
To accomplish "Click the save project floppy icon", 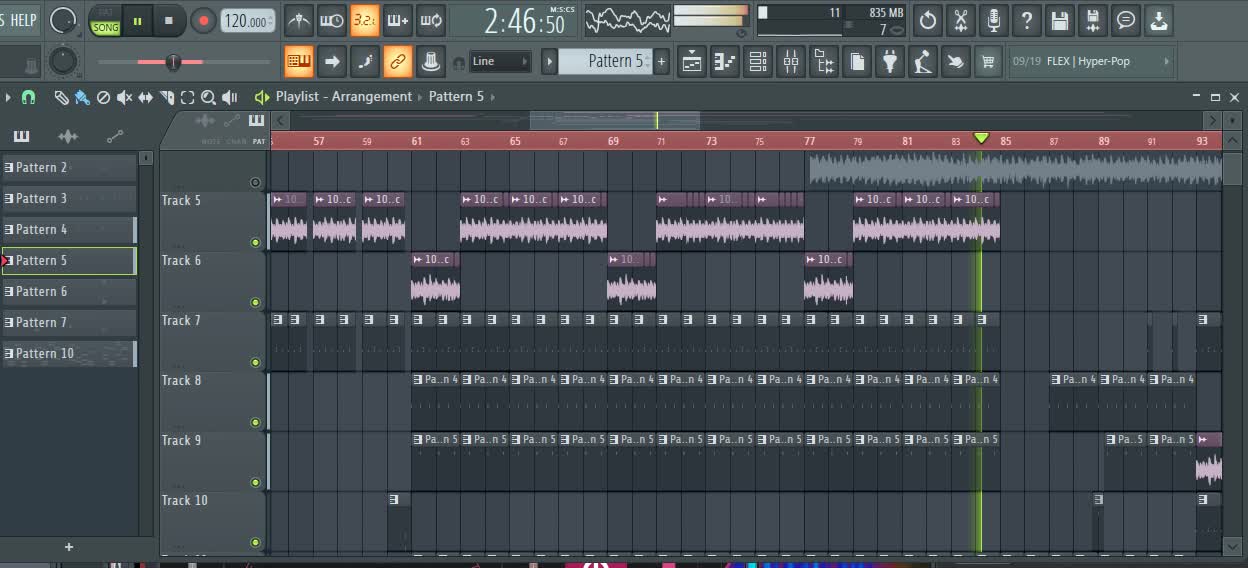I will point(1060,20).
